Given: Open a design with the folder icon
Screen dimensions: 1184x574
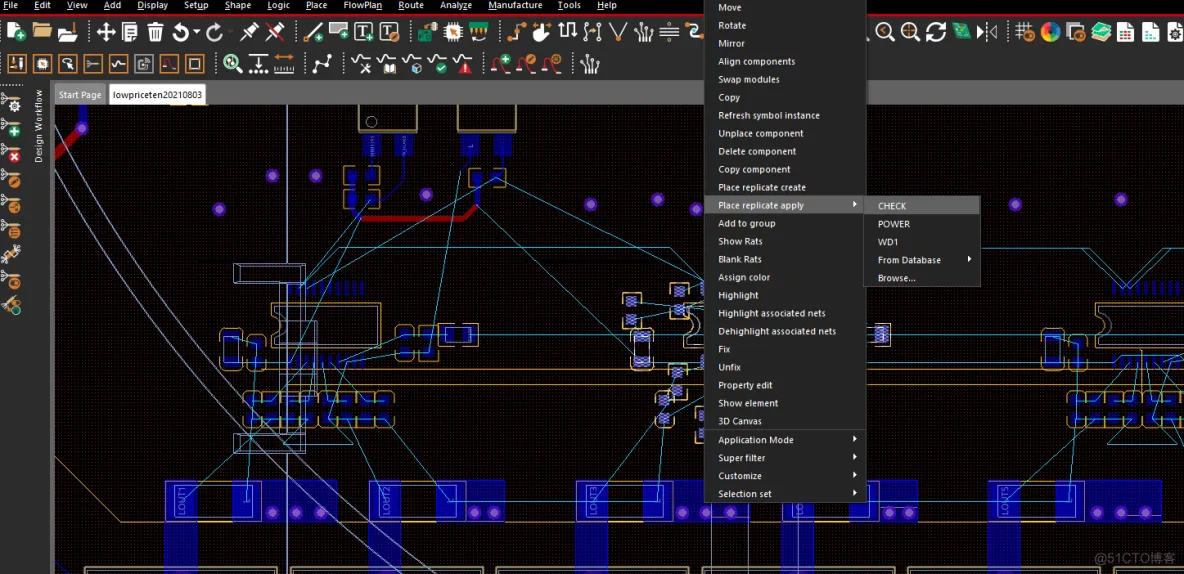Looking at the screenshot, I should click(42, 32).
